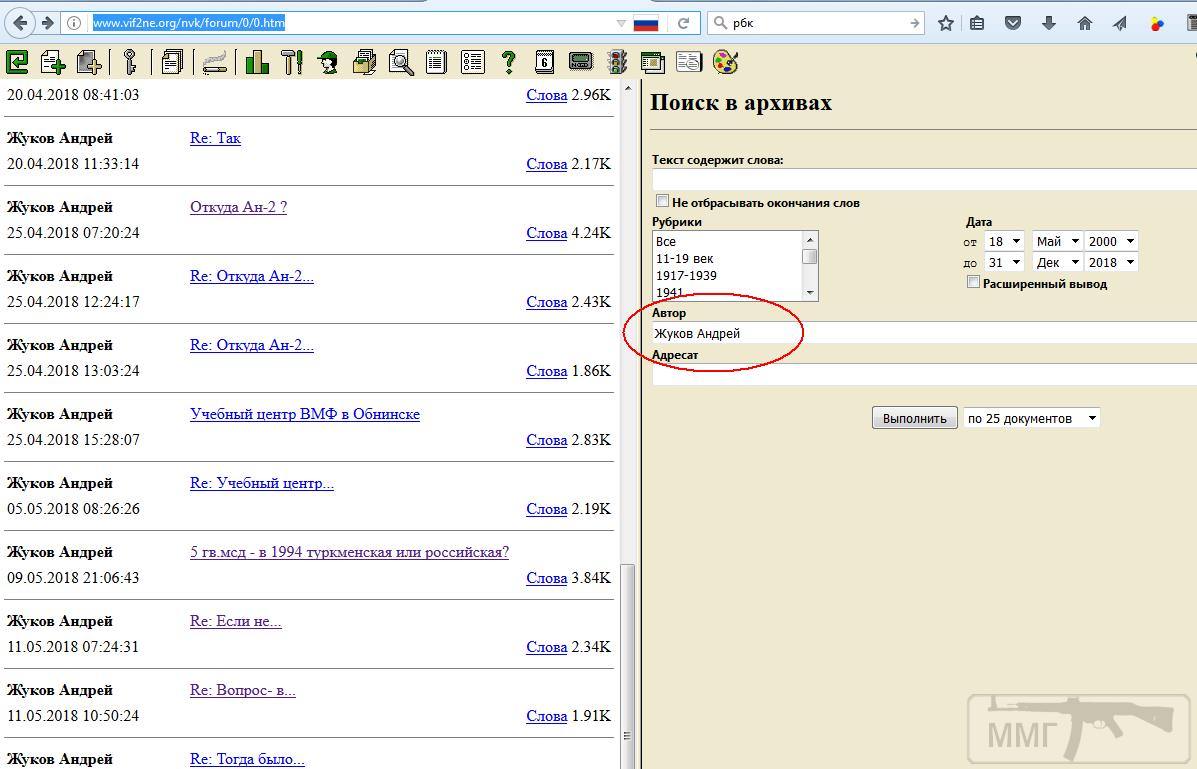Image resolution: width=1197 pixels, height=769 pixels.
Task: Tick the 'Расширенный вывод' checkbox
Action: 973,283
